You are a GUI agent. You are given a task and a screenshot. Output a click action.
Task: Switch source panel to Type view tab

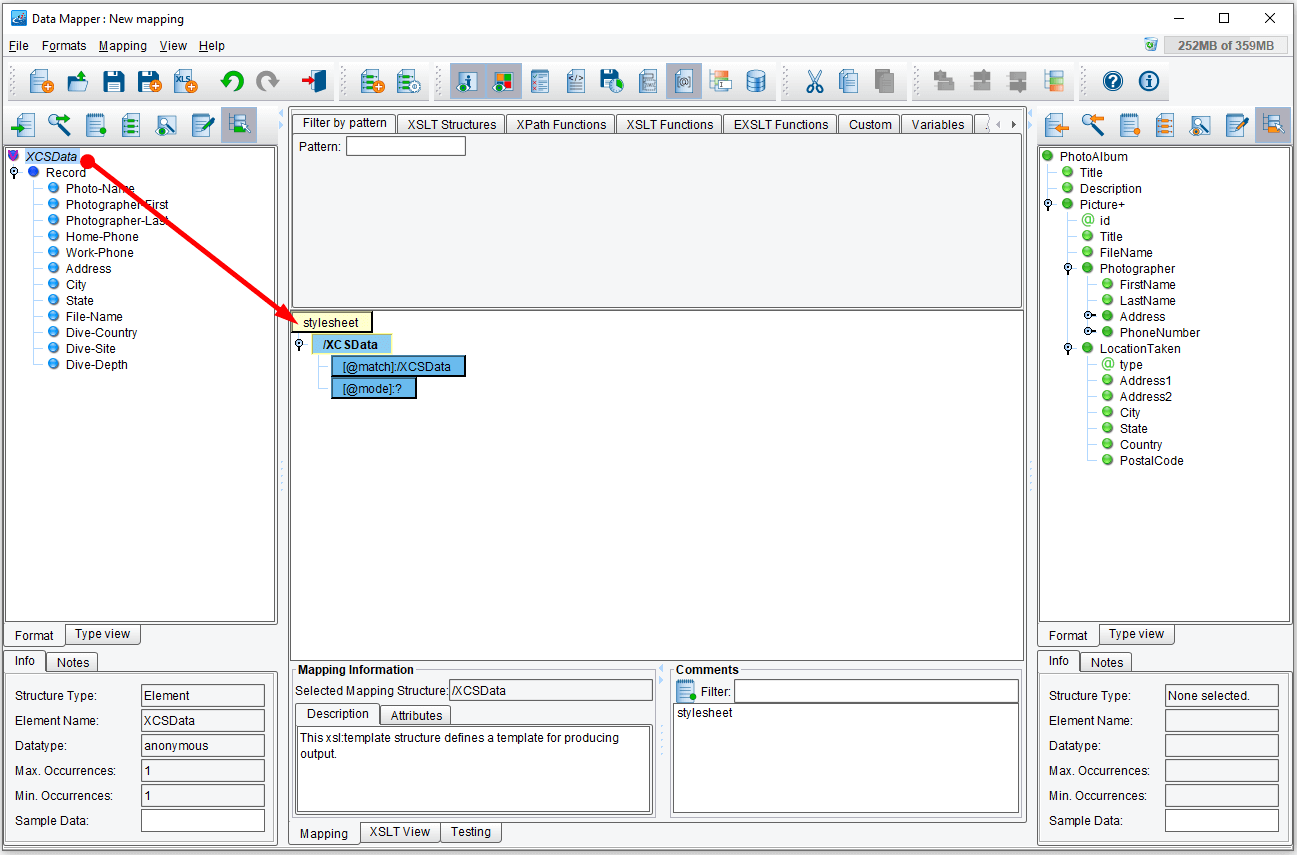point(102,634)
